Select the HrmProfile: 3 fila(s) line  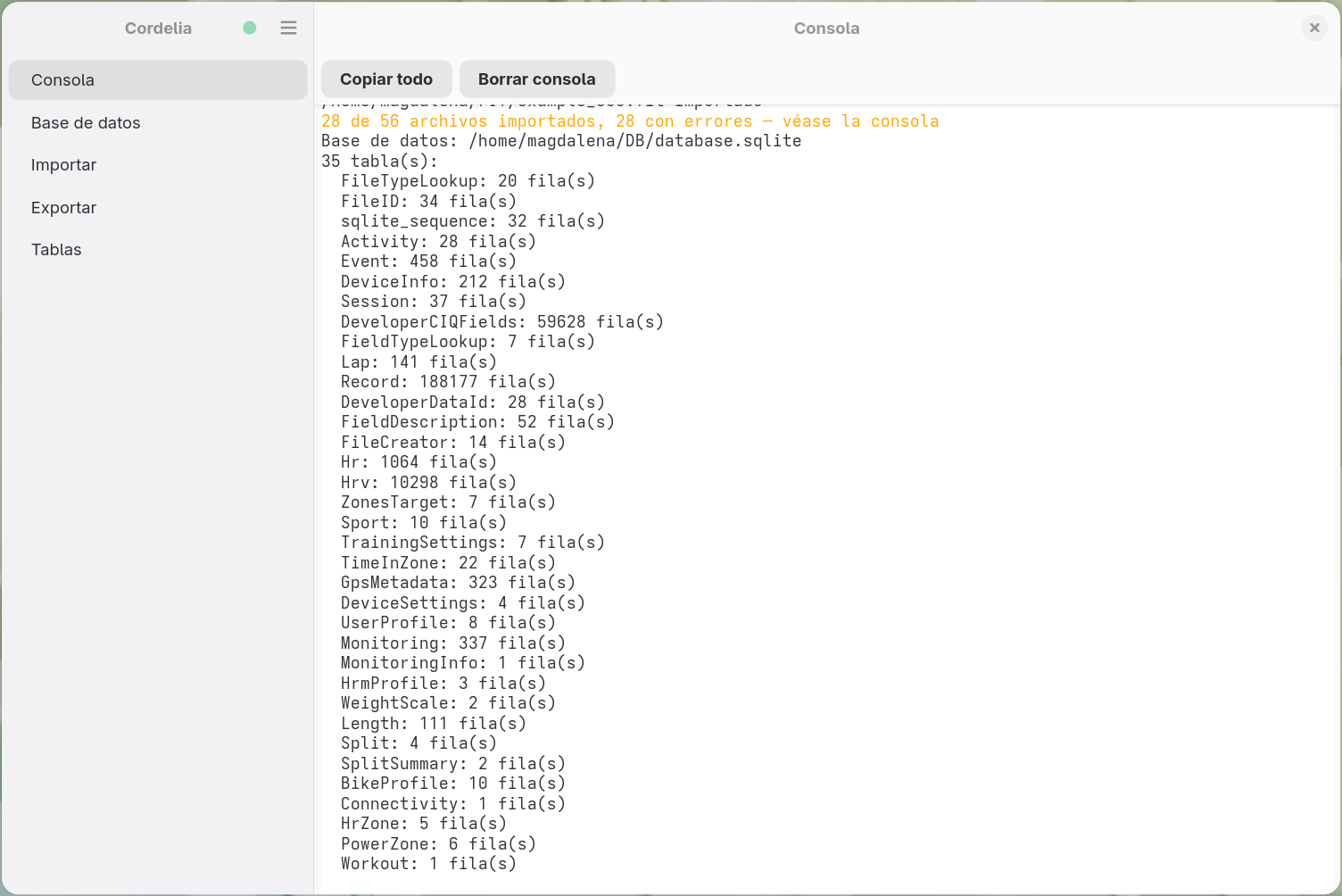click(443, 684)
